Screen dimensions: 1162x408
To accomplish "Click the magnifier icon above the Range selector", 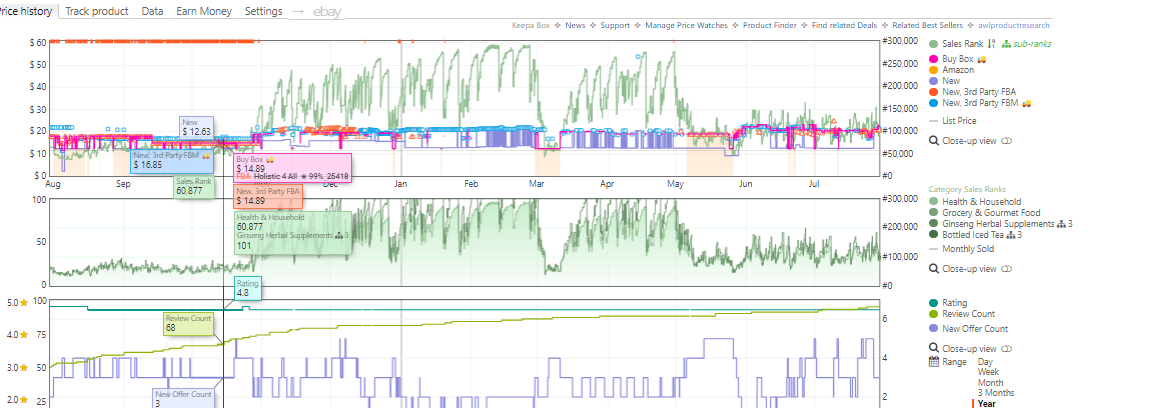I will 934,348.
